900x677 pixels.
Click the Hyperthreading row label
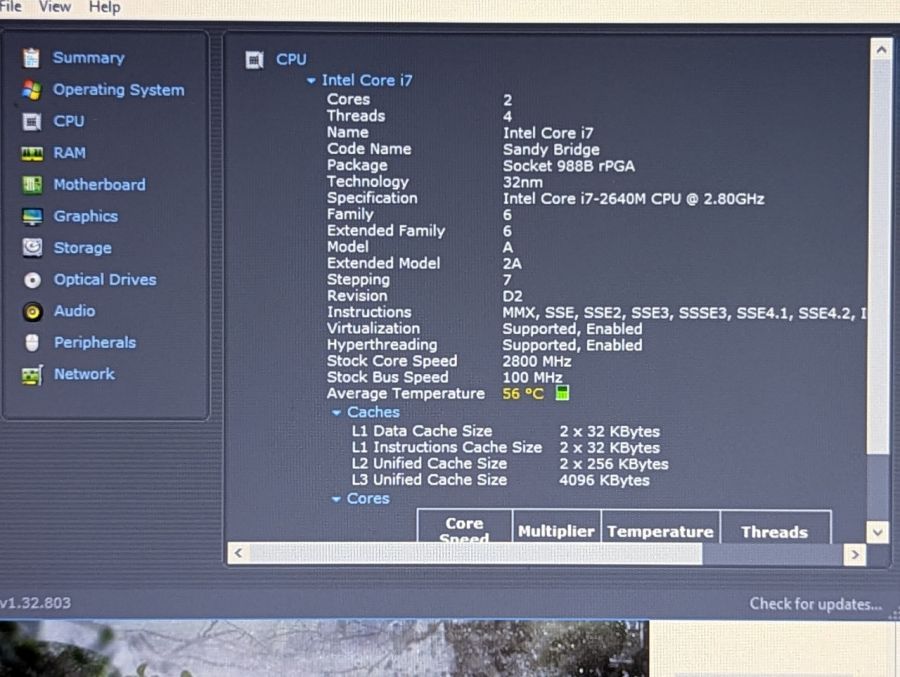pyautogui.click(x=382, y=345)
